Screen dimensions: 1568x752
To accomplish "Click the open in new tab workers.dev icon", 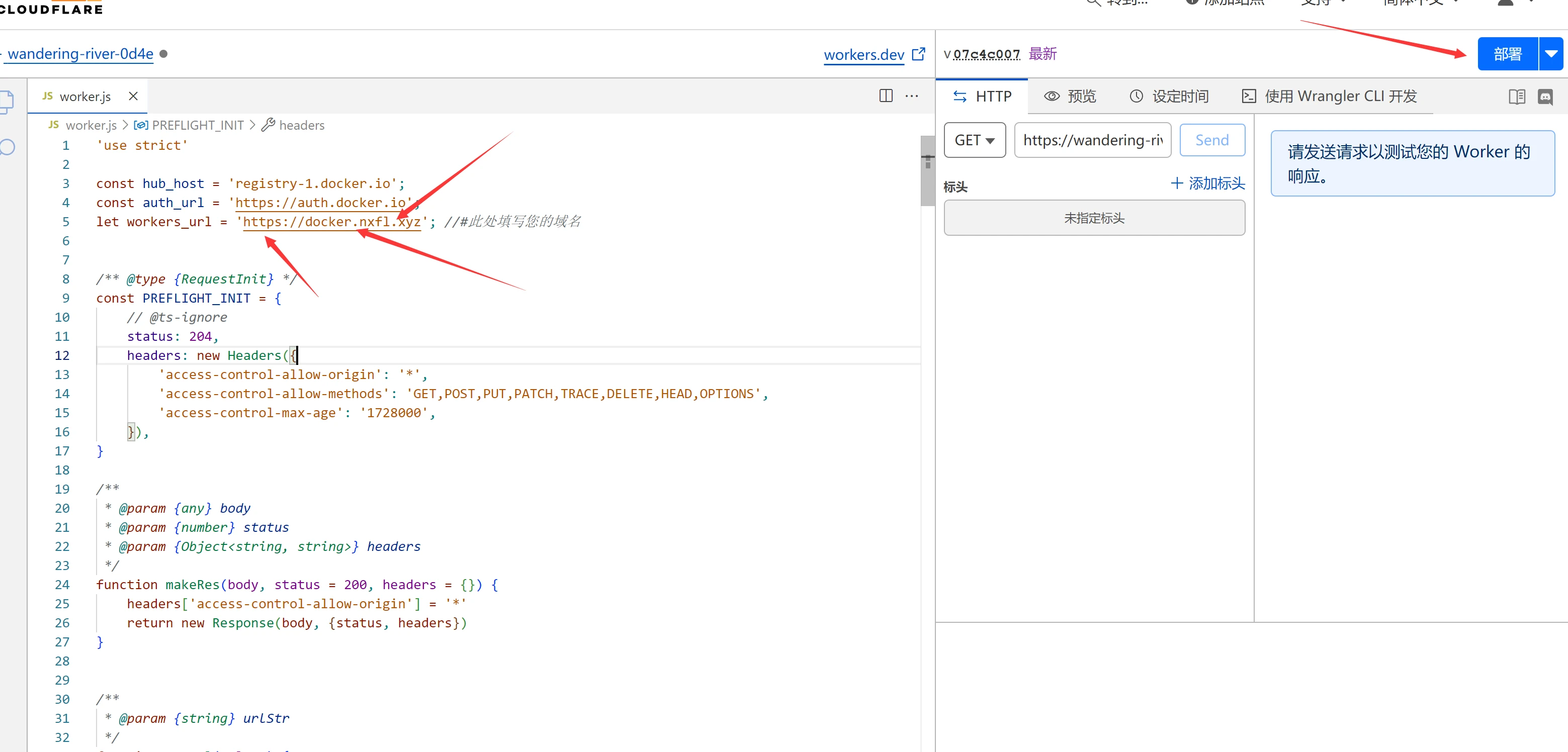I will [920, 54].
